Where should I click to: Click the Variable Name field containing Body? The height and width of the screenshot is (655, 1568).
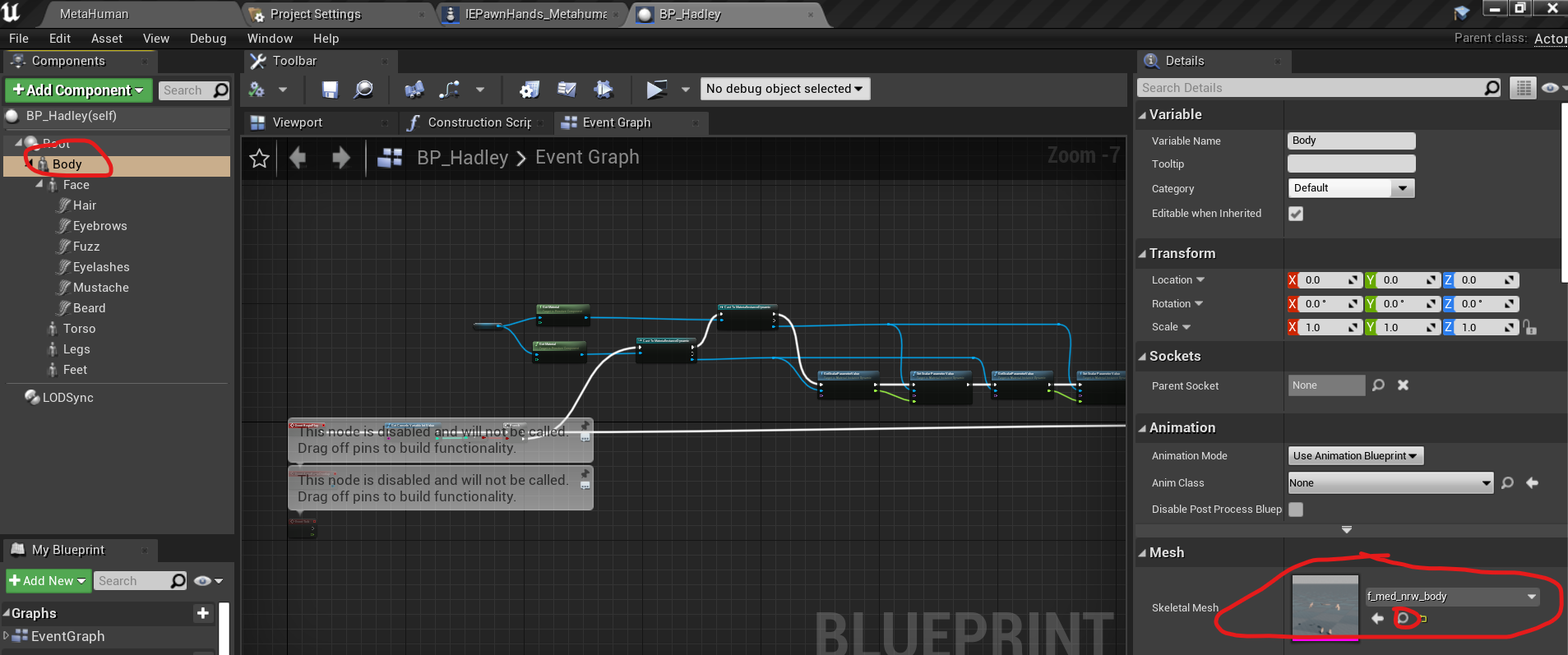click(x=1351, y=141)
